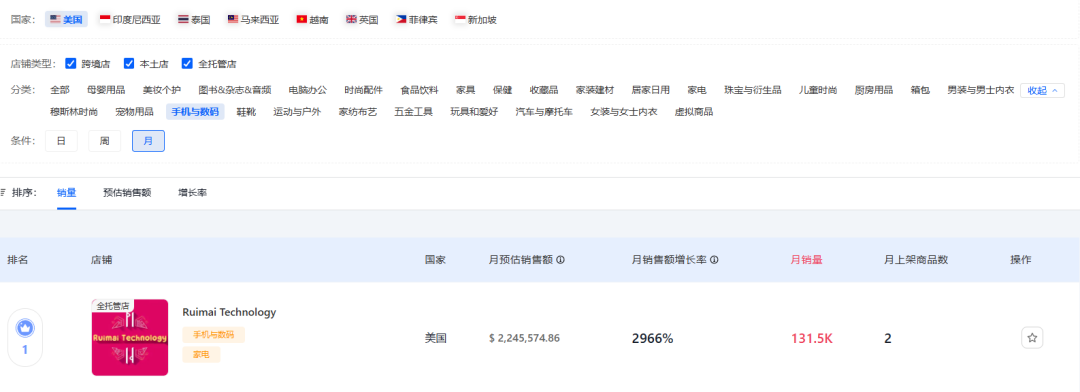Viewport: 1080px width, 392px height.
Task: Select the 越南 country filter
Action: point(312,20)
